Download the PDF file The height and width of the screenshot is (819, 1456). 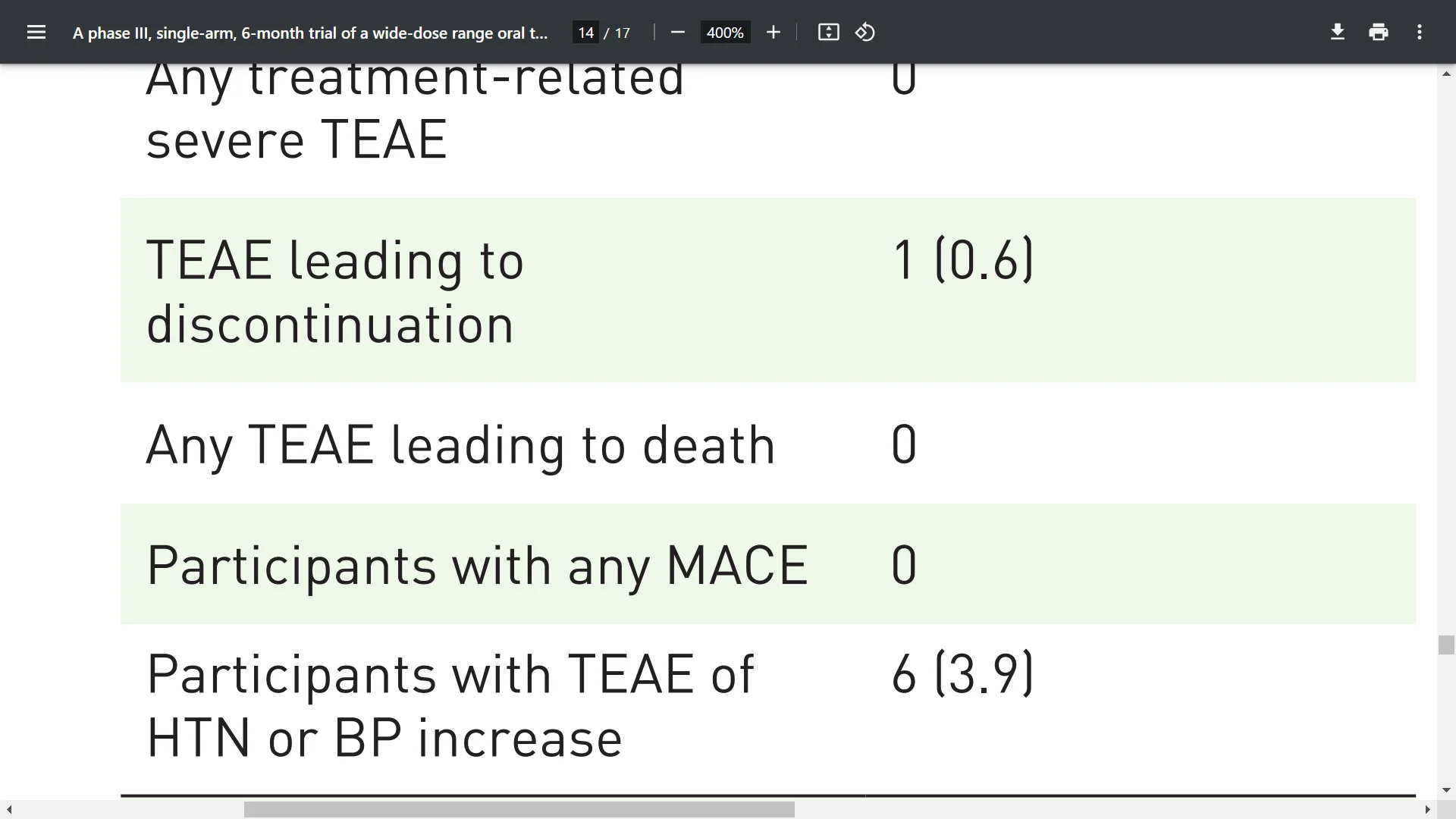point(1338,32)
